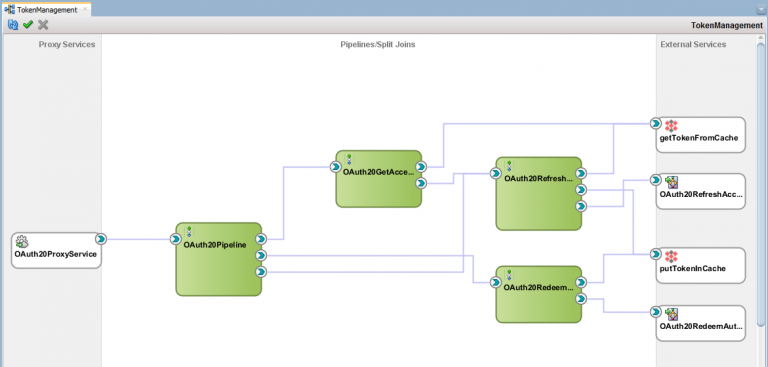Click the gray X discard icon in toolbar
This screenshot has width=768, height=367.
click(43, 24)
